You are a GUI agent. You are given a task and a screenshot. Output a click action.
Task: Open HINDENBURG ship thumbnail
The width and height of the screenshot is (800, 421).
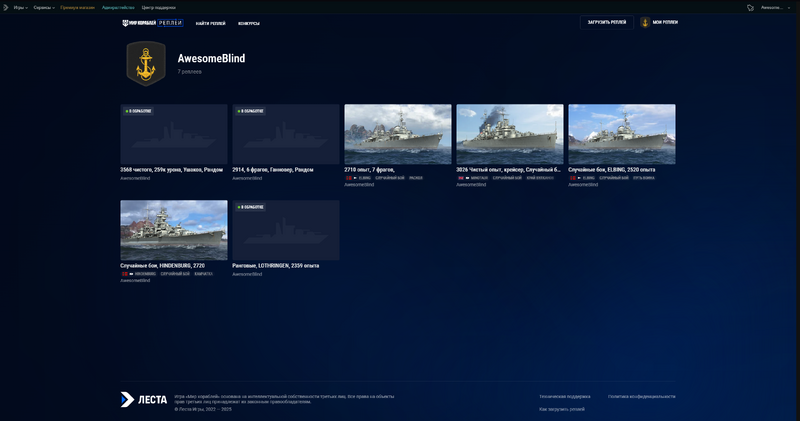(x=174, y=230)
